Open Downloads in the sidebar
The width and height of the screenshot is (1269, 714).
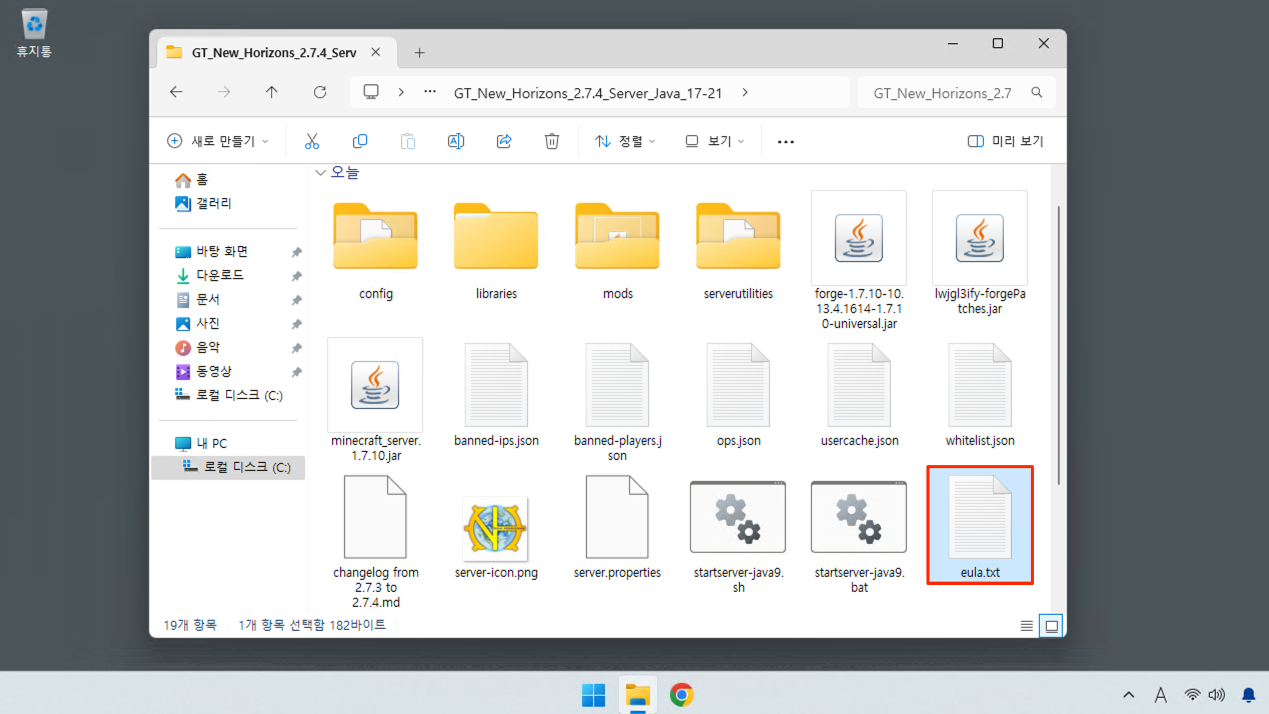pyautogui.click(x=210, y=275)
